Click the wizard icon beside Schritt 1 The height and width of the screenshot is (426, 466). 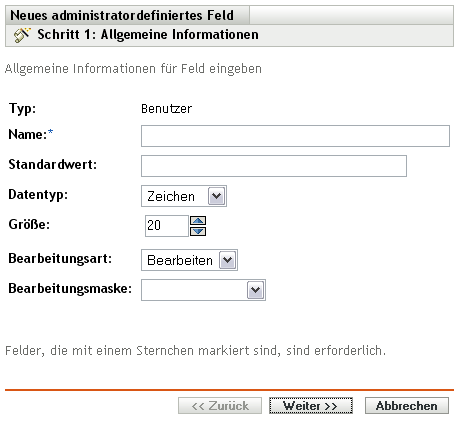22,35
